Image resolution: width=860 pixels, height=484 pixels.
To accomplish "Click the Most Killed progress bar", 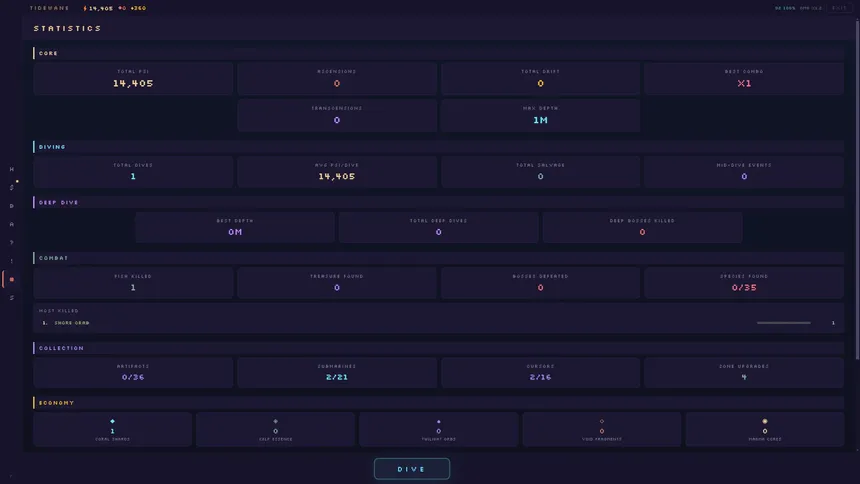I will coord(783,323).
